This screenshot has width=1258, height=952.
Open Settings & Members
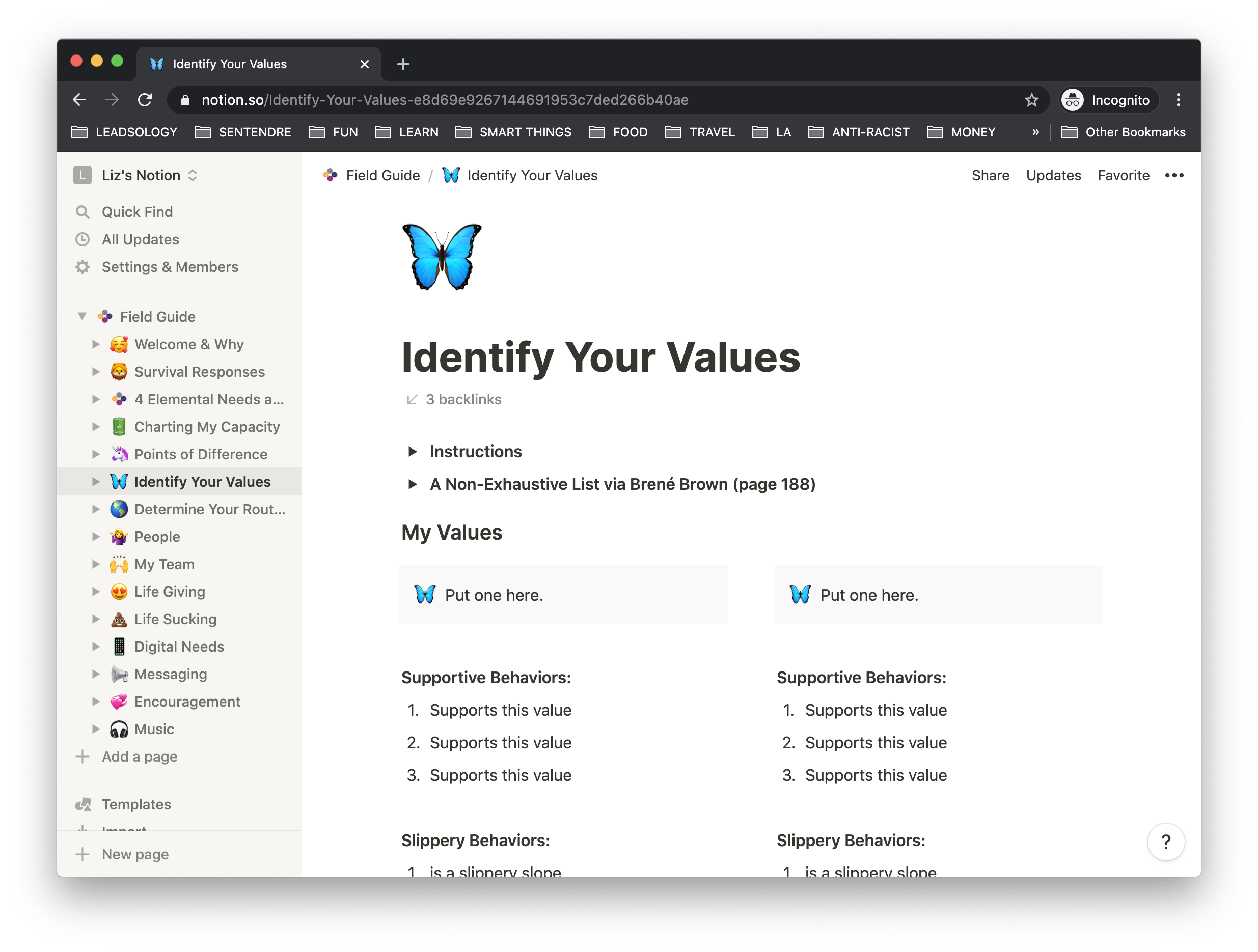click(170, 267)
